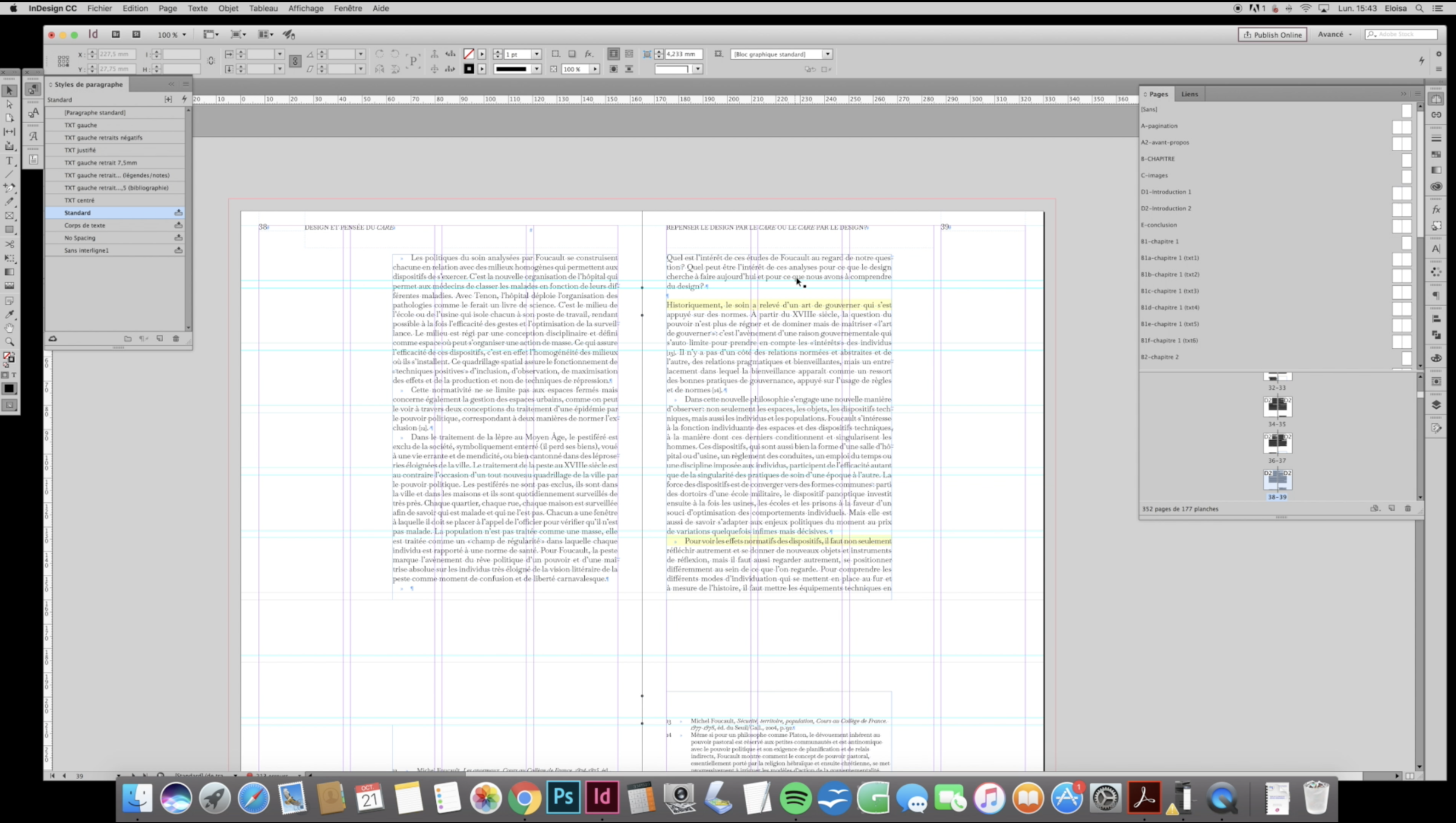Open the Tableau menu

pos(263,8)
